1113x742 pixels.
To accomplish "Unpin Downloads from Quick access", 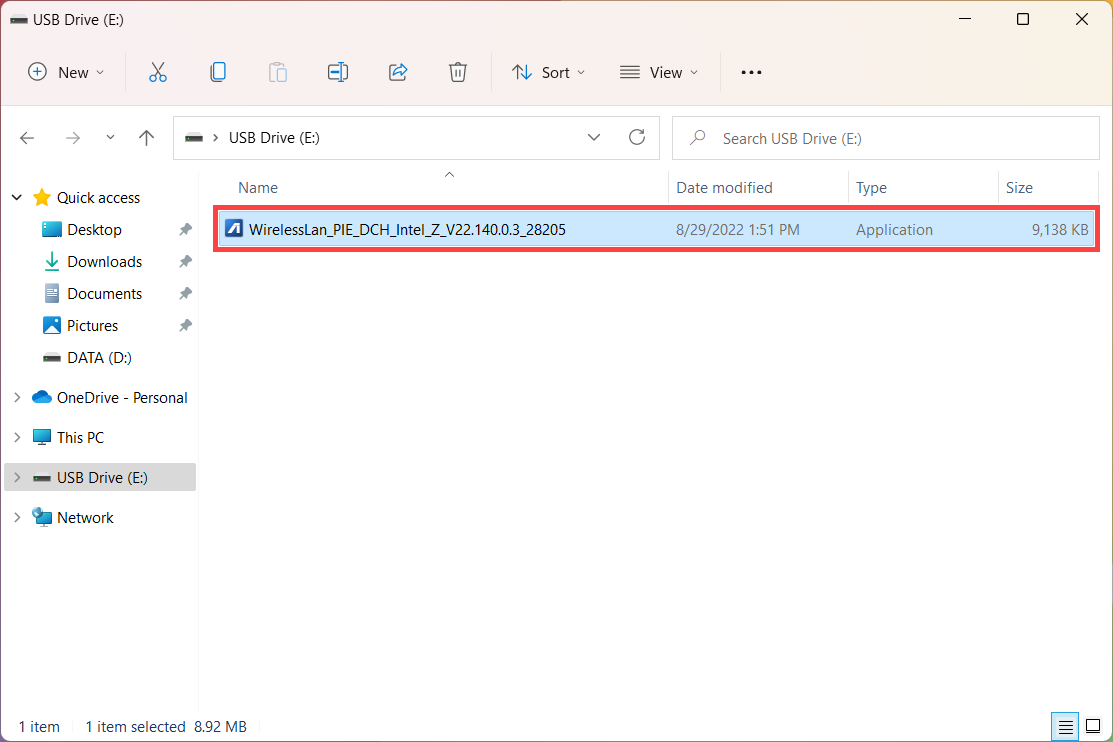I will pyautogui.click(x=185, y=261).
